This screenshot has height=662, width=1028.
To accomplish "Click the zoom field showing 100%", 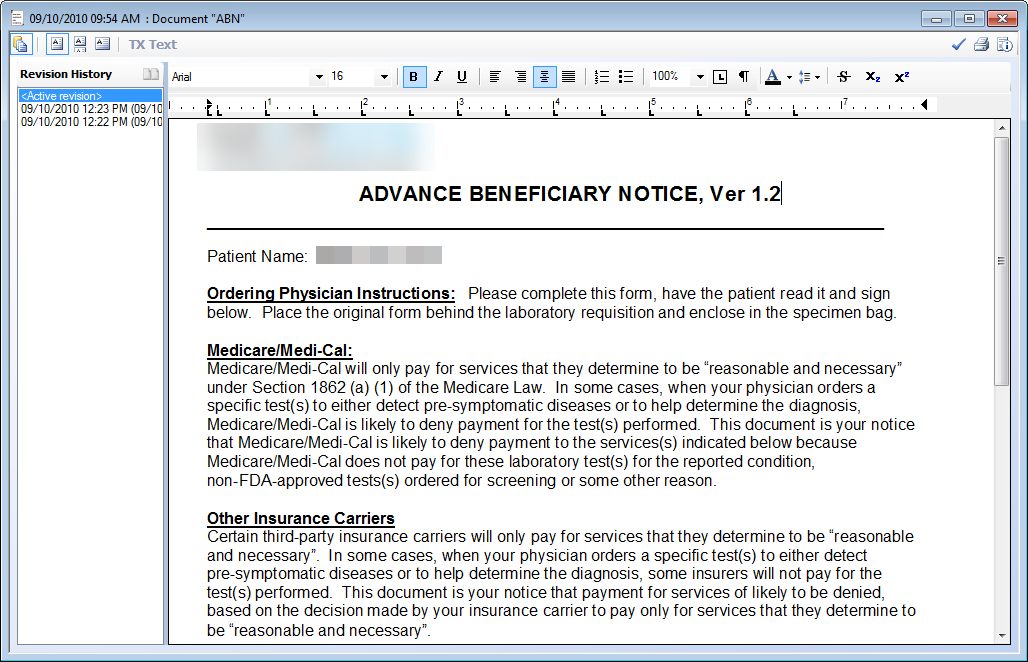I will click(x=671, y=77).
